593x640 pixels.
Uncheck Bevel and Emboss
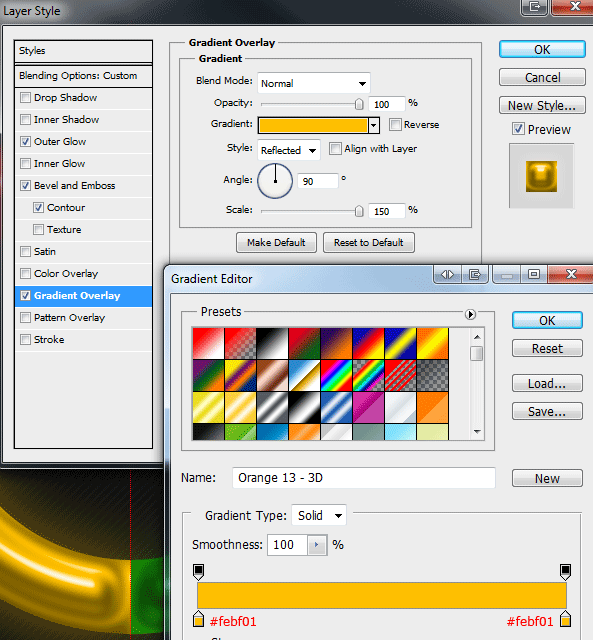(x=25, y=186)
